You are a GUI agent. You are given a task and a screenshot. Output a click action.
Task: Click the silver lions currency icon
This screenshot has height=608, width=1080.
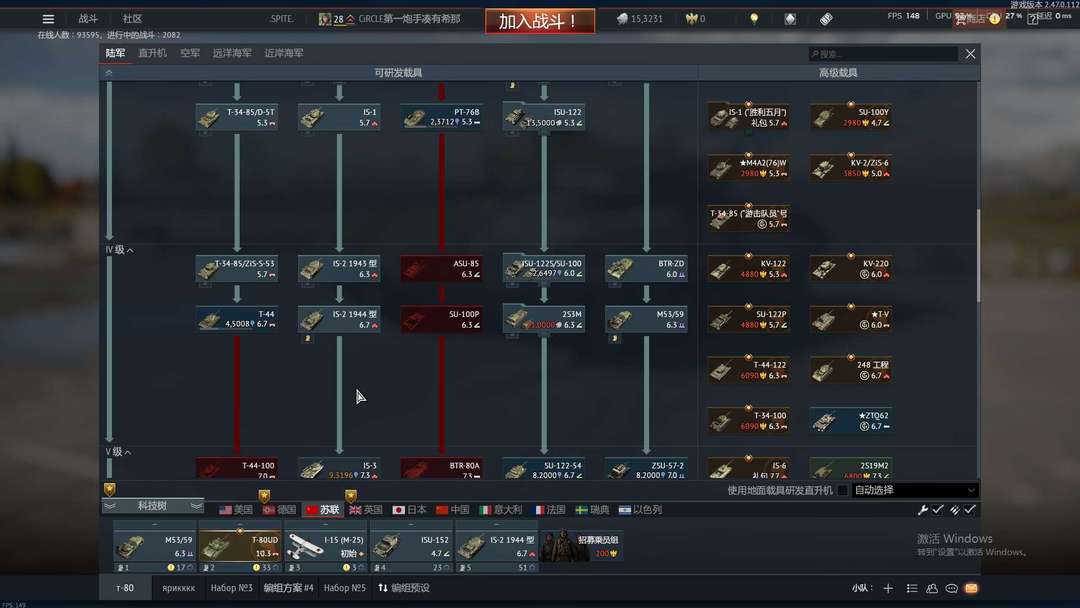click(x=622, y=19)
